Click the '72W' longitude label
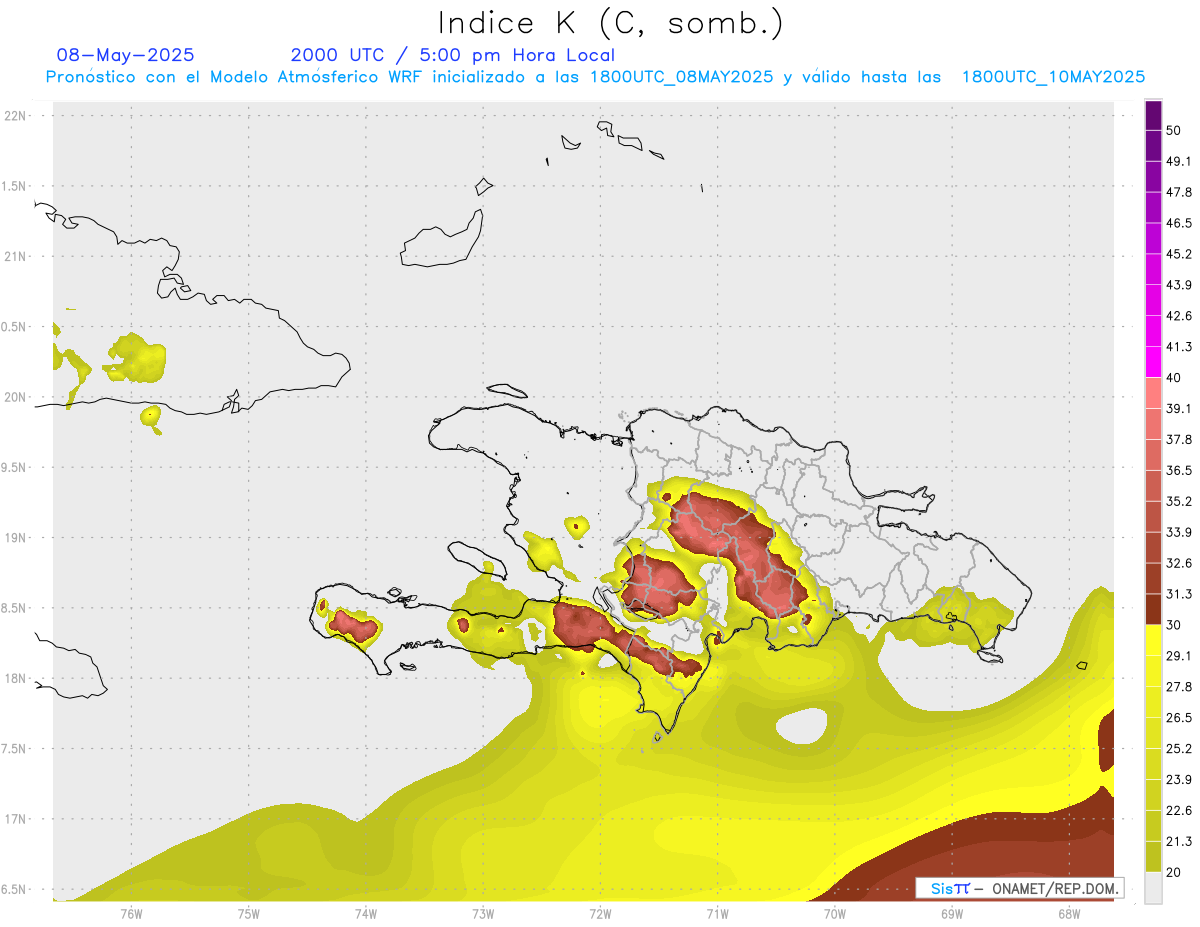 coord(600,914)
